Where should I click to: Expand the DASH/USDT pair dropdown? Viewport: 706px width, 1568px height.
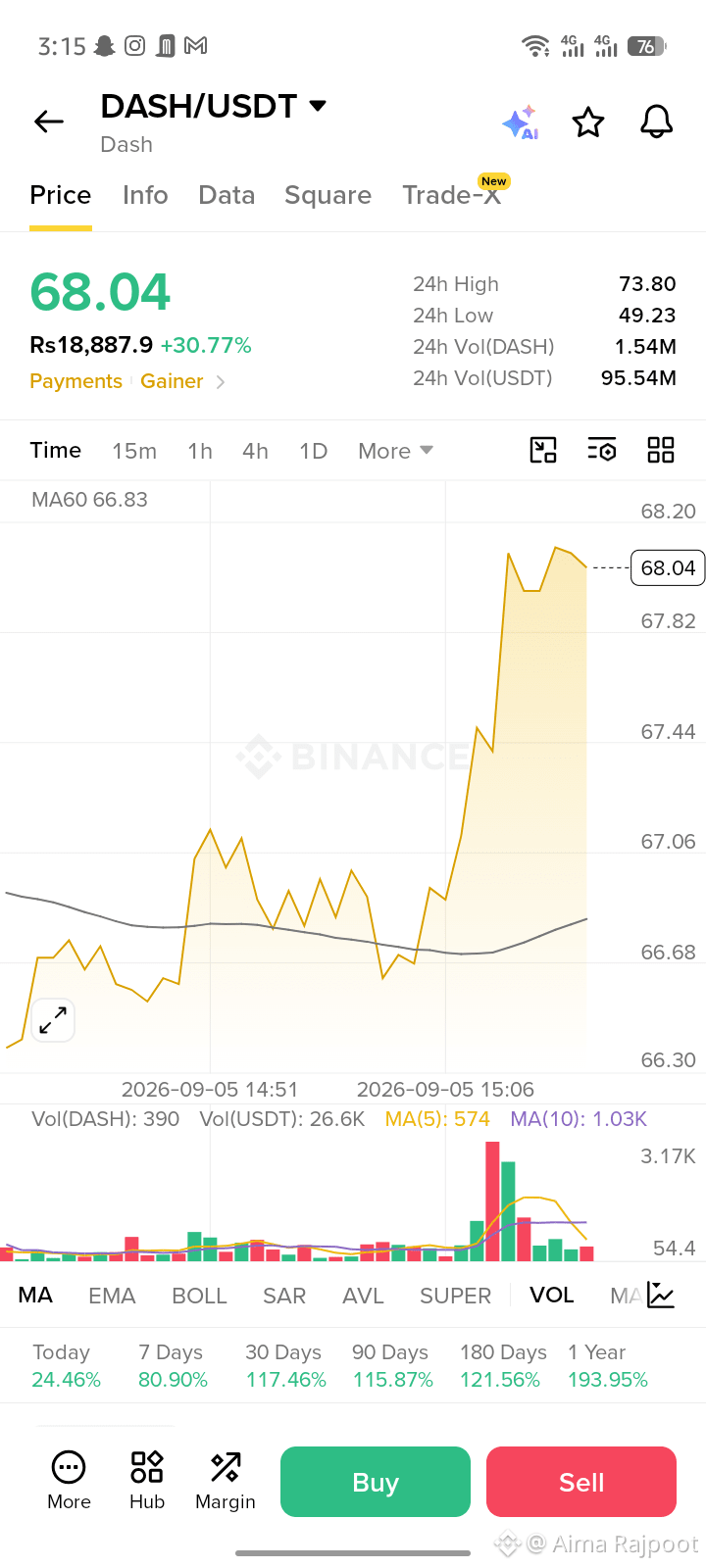[x=318, y=106]
